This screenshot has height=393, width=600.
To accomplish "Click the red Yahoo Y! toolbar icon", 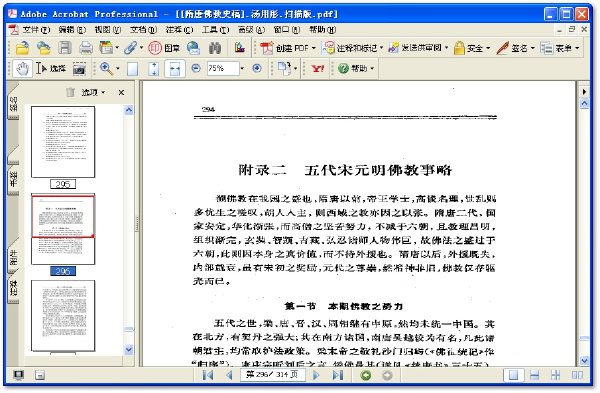I will (x=318, y=69).
